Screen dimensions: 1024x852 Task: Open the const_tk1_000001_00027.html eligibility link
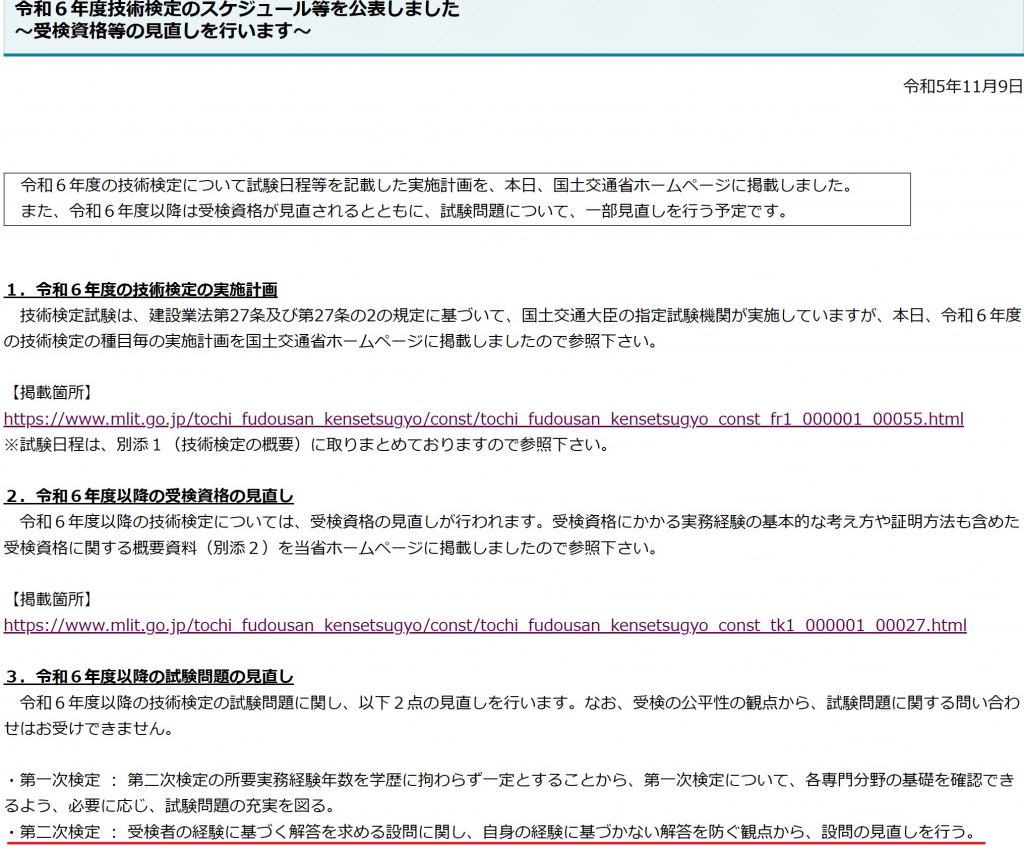click(485, 625)
